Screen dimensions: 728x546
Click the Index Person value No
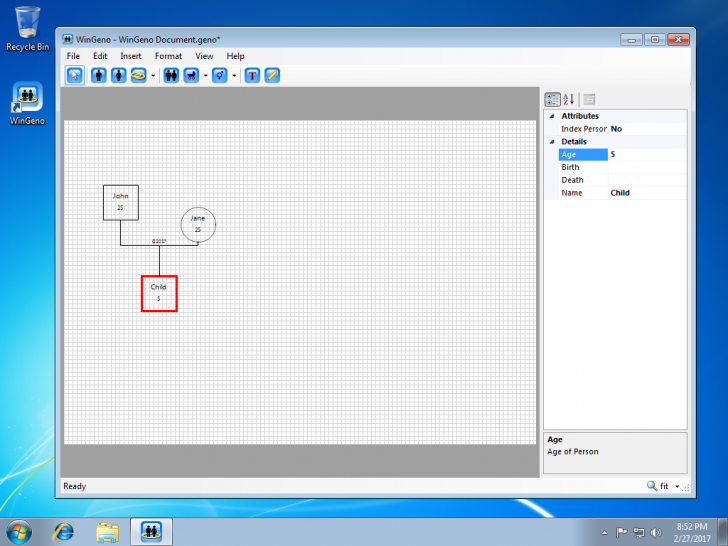[x=616, y=129]
